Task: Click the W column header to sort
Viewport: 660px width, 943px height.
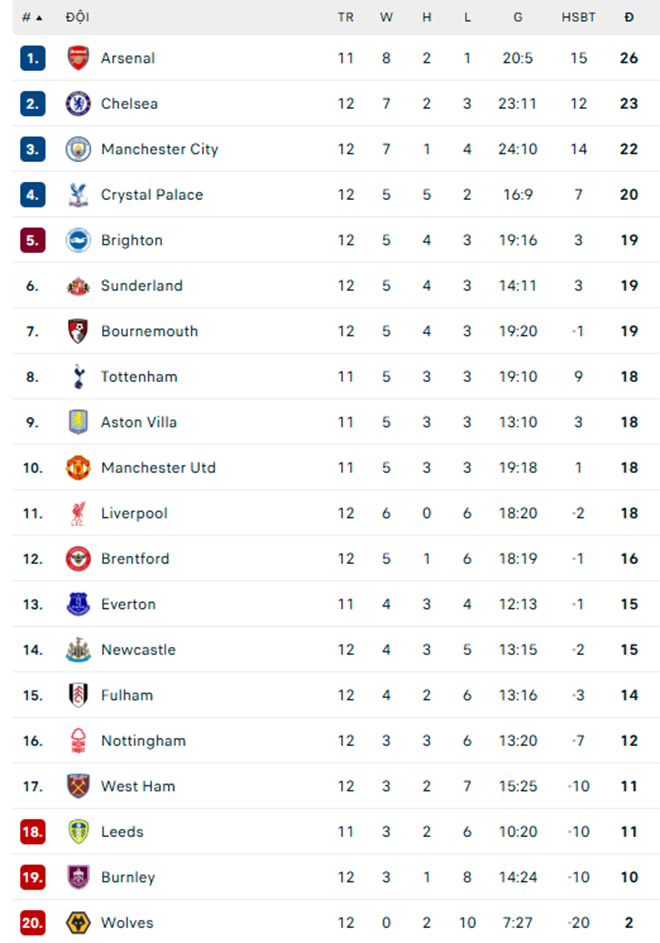Action: click(386, 17)
